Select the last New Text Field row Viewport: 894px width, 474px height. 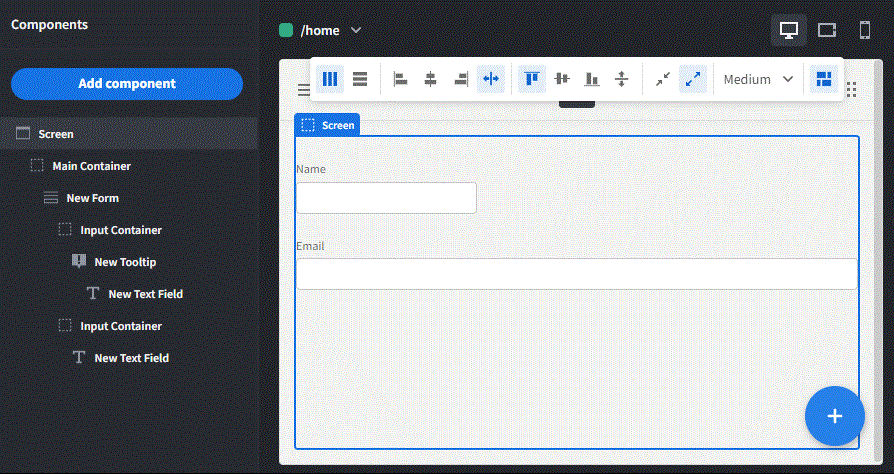(129, 358)
